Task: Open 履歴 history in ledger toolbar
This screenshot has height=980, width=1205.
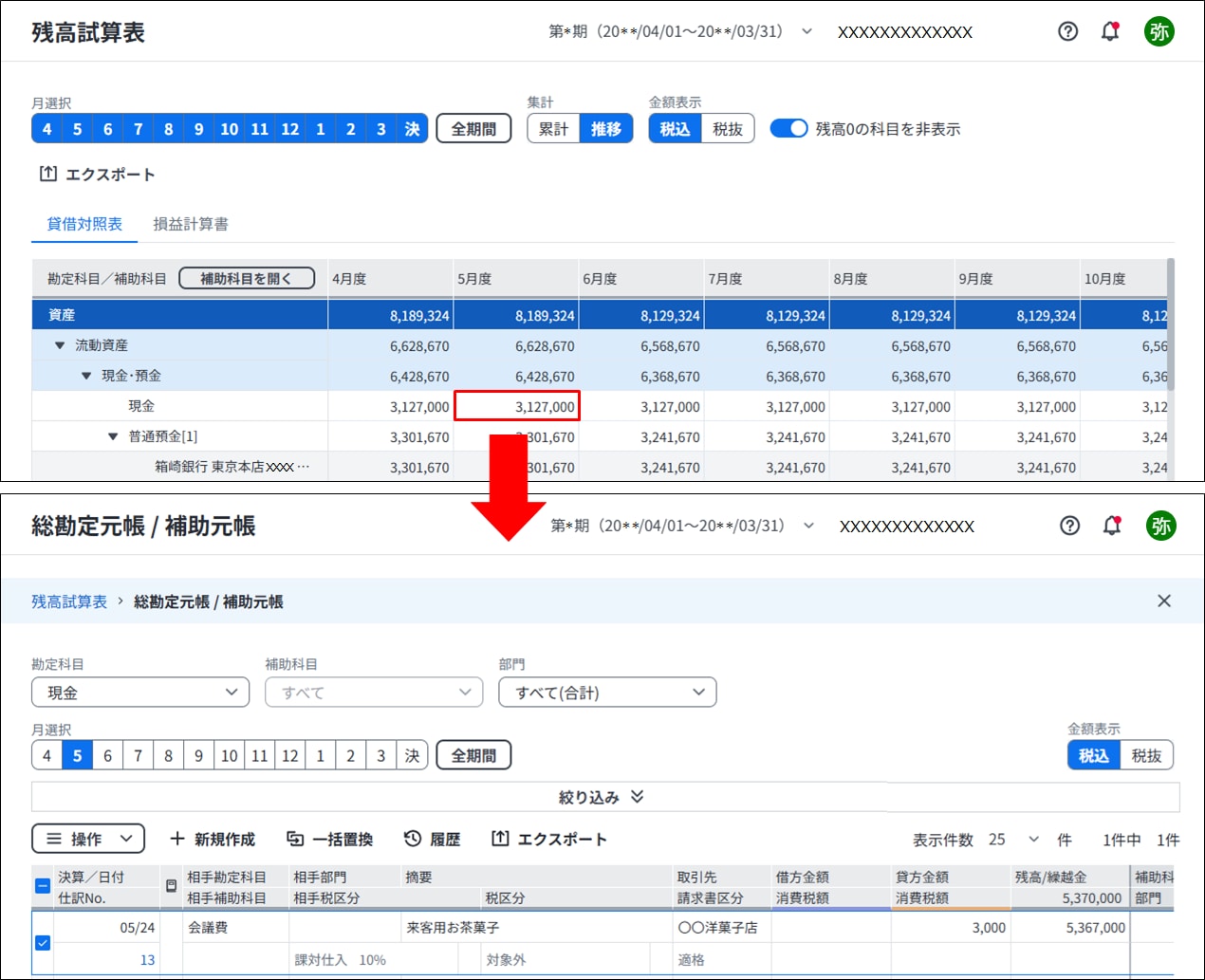Action: pos(432,839)
